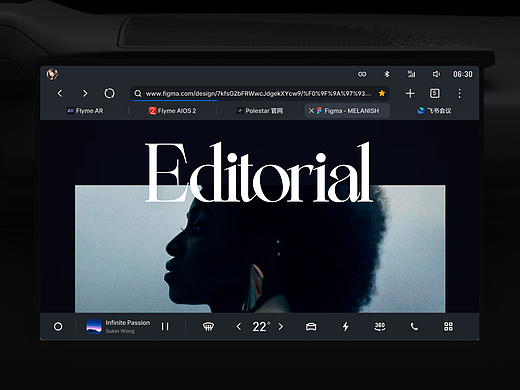520x390 pixels.
Task: Check the cellular signal indicator
Action: (x=411, y=74)
